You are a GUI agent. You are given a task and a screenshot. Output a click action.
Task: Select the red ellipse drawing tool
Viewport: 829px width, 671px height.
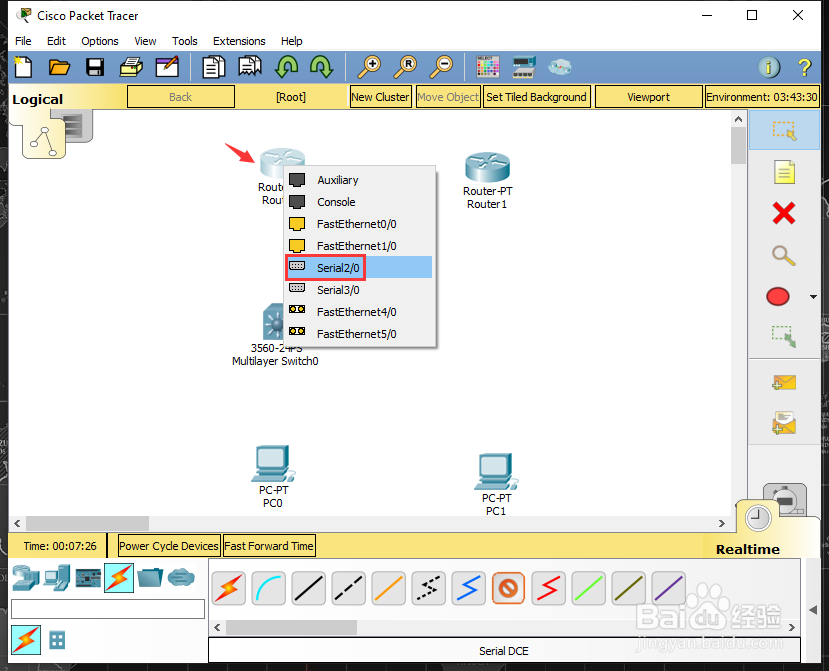coord(778,297)
